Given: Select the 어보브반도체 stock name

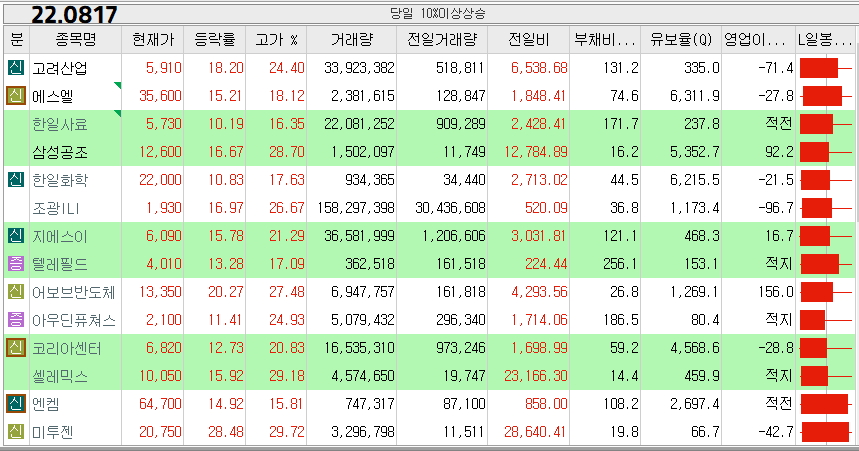Looking at the screenshot, I should pyautogui.click(x=73, y=293).
